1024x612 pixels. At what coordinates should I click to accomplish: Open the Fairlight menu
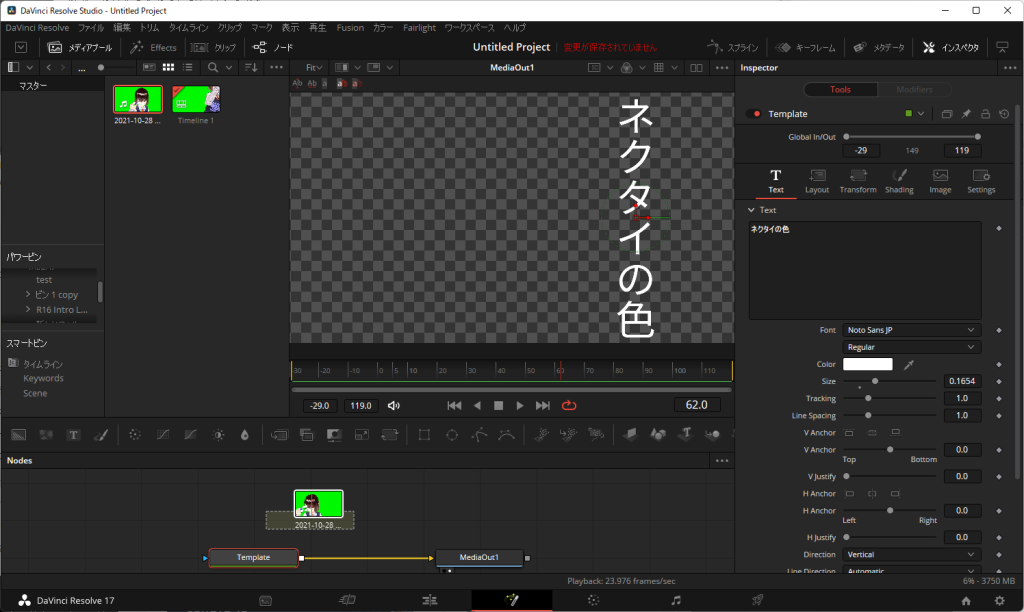419,27
